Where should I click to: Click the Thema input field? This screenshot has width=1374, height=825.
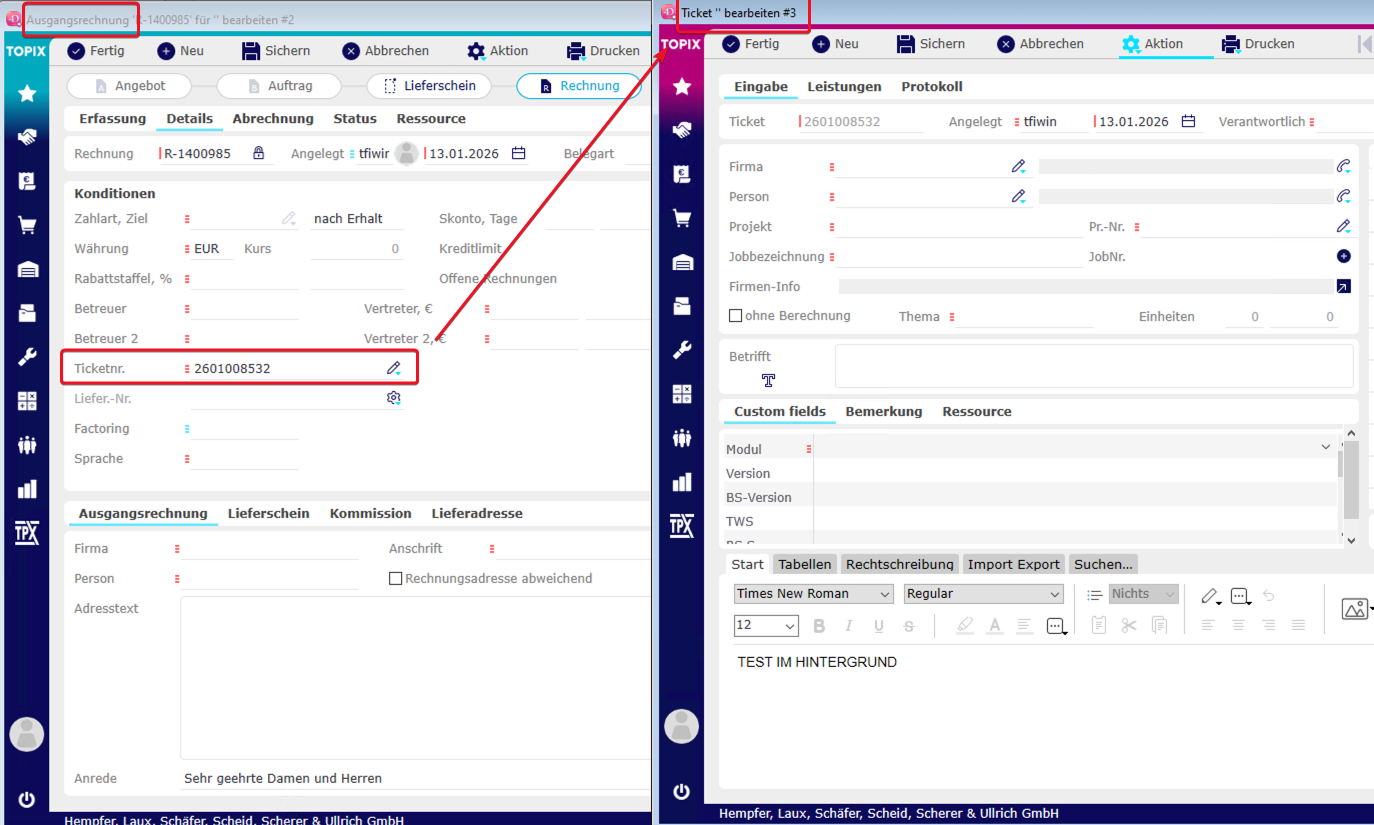click(x=1026, y=317)
